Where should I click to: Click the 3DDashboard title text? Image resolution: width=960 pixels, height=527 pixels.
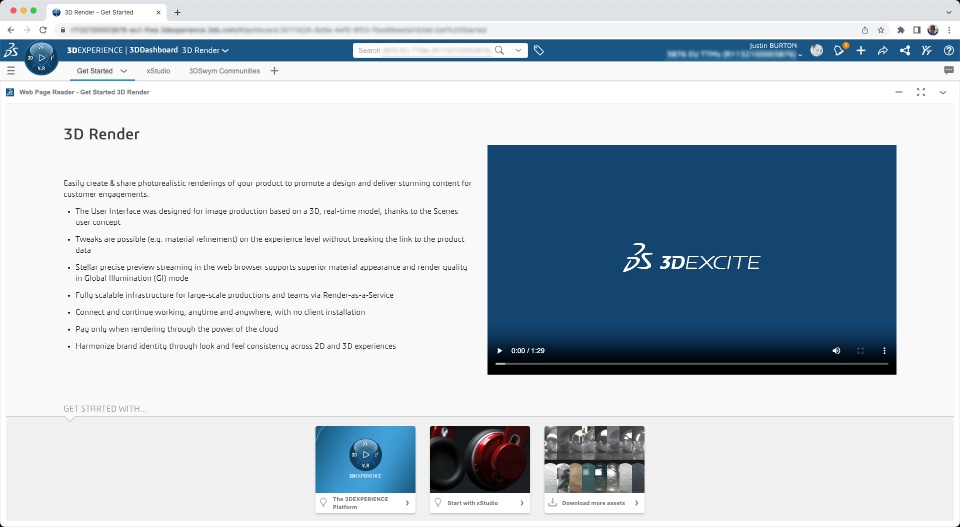pos(153,50)
